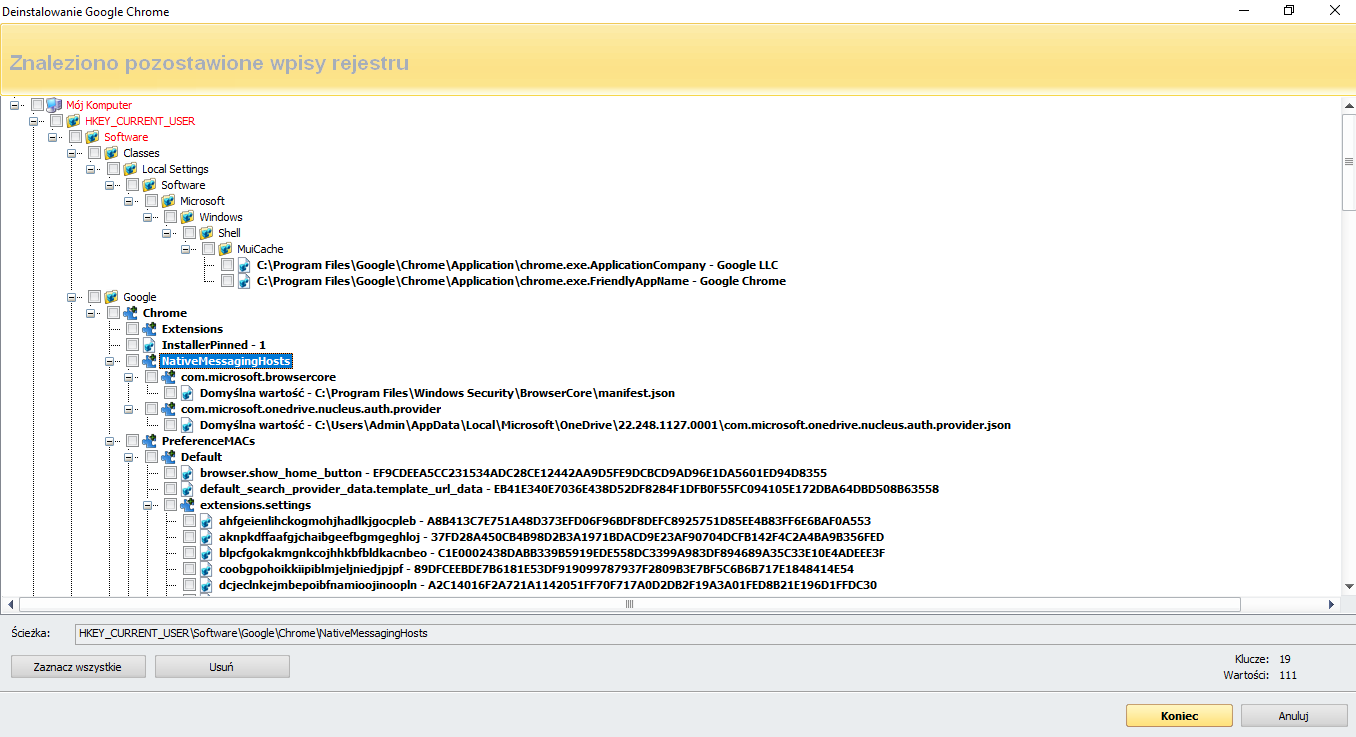Click the PreferenceMACs key icon
The height and width of the screenshot is (737, 1356).
pyautogui.click(x=149, y=441)
